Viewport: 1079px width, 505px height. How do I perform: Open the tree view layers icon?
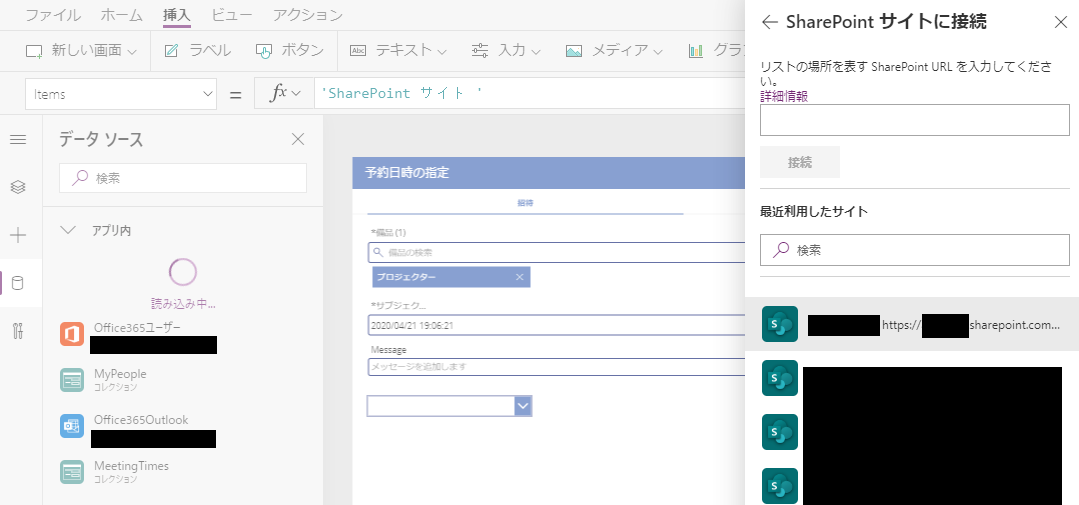point(18,187)
